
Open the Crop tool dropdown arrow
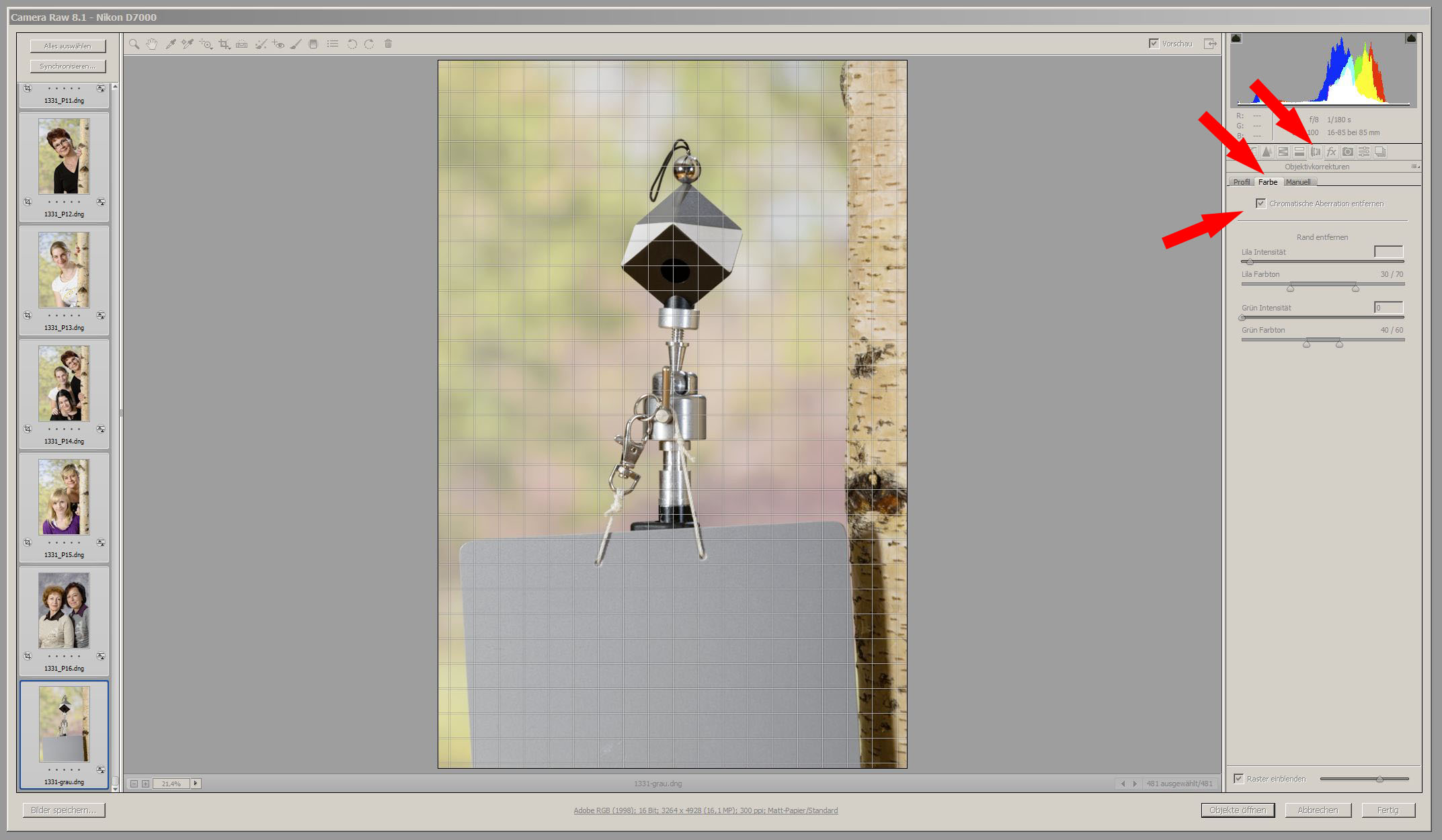229,48
